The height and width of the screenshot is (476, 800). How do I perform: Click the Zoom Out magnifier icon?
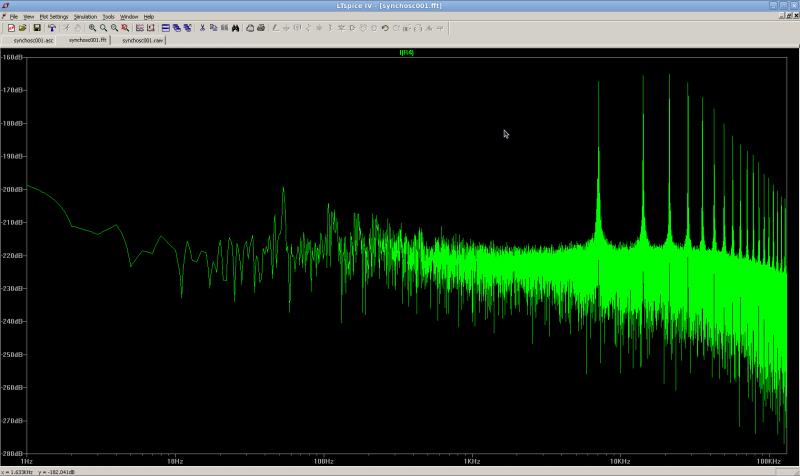(114, 28)
